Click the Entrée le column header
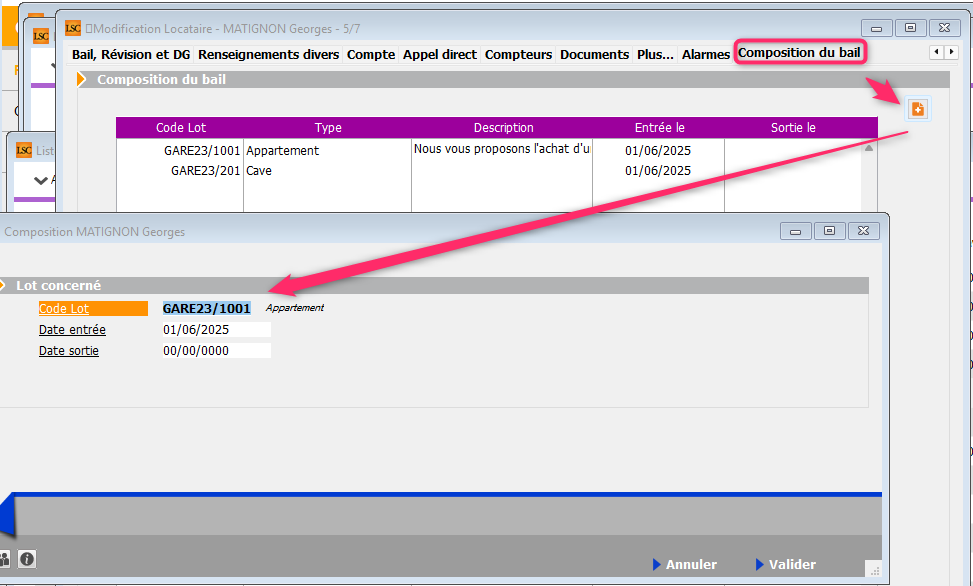 (659, 128)
